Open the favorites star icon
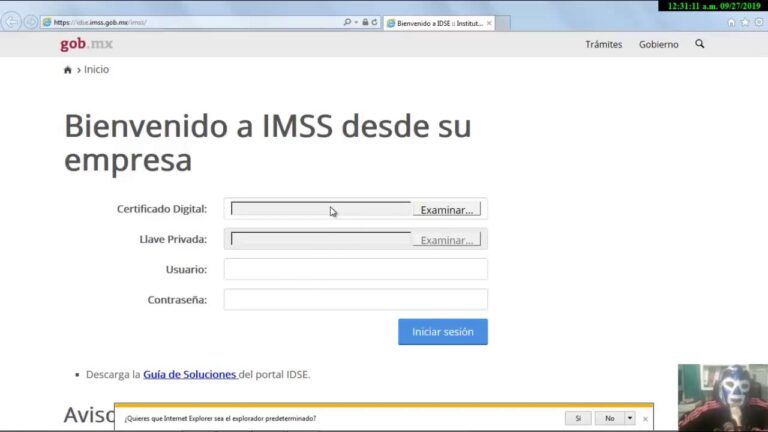This screenshot has width=768, height=432. click(745, 22)
